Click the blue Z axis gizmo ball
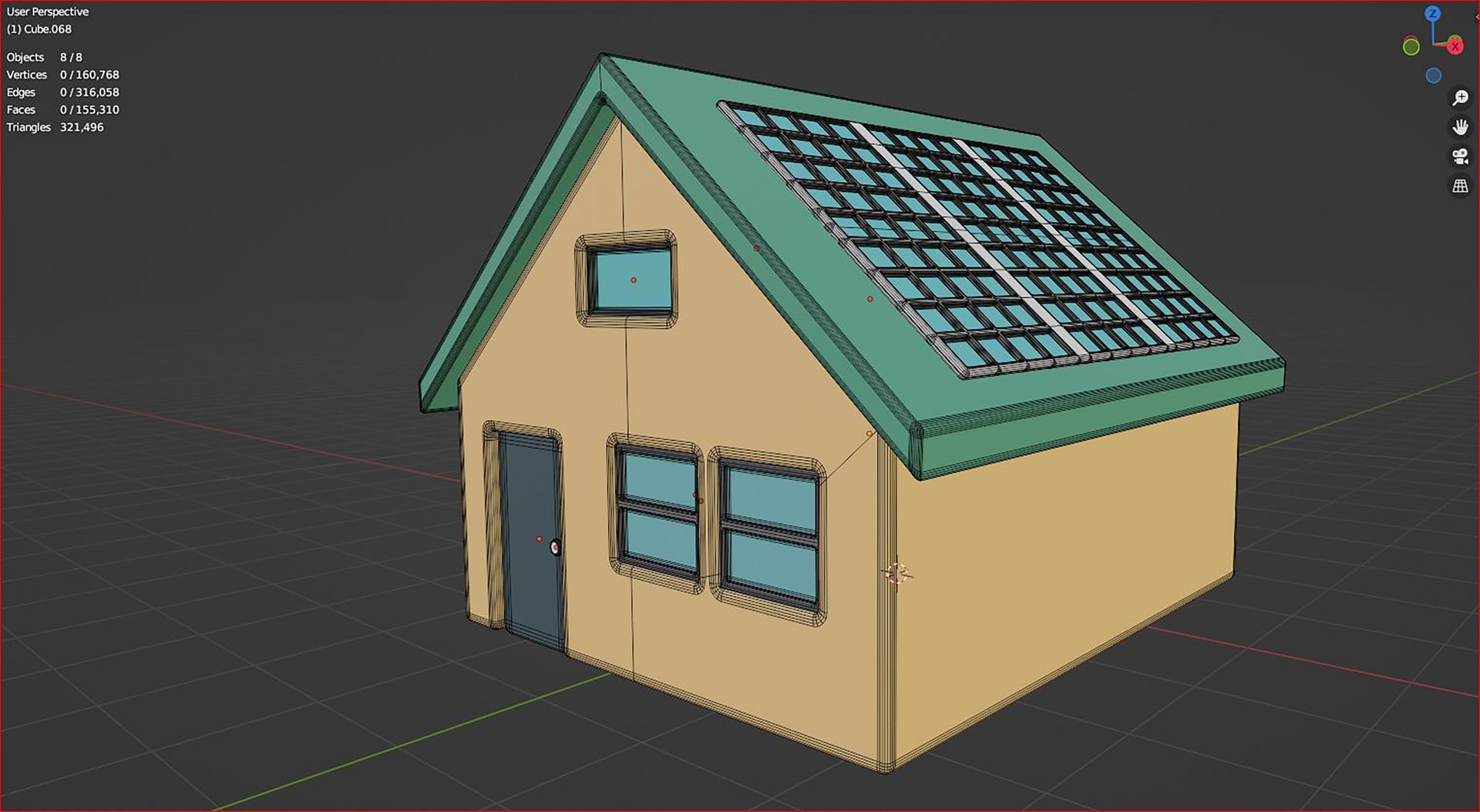This screenshot has width=1480, height=812. coord(1432,14)
